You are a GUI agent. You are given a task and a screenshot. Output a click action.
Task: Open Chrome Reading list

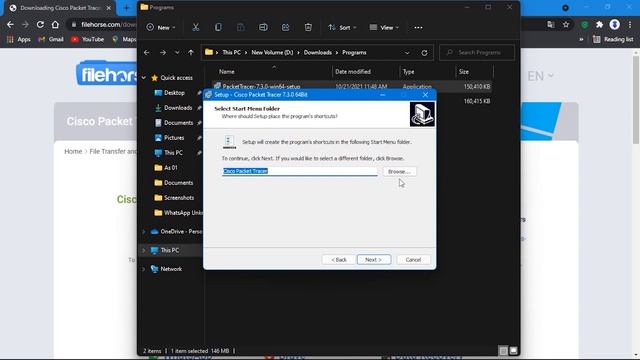click(x=613, y=39)
